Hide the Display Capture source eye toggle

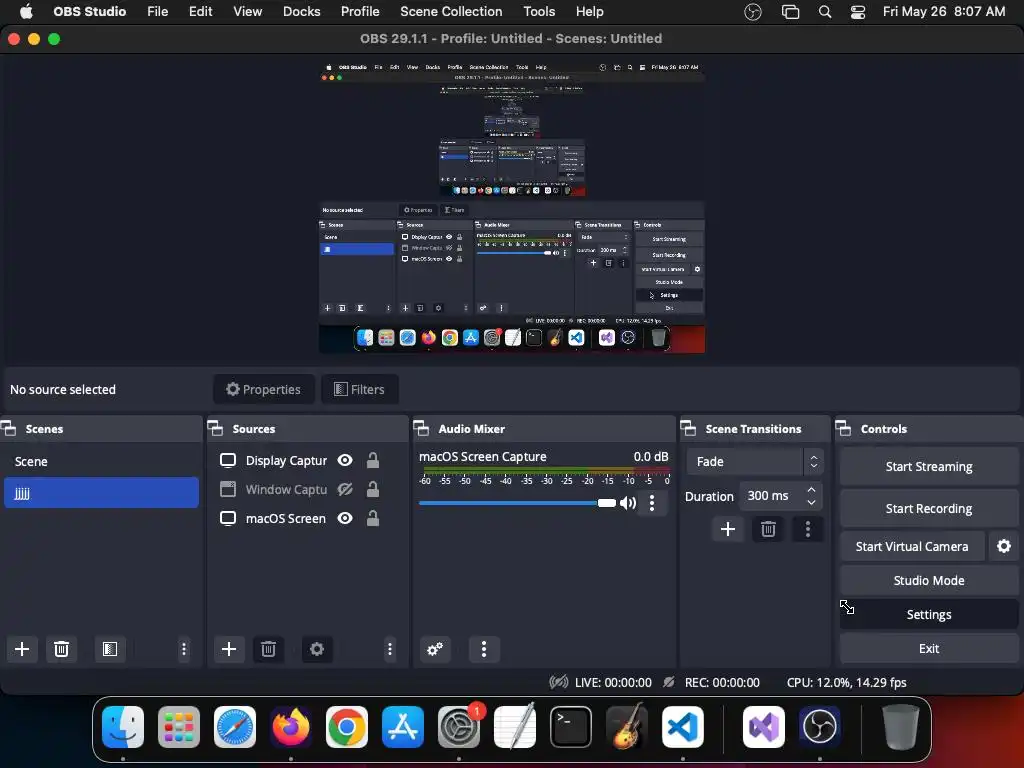[x=345, y=460]
